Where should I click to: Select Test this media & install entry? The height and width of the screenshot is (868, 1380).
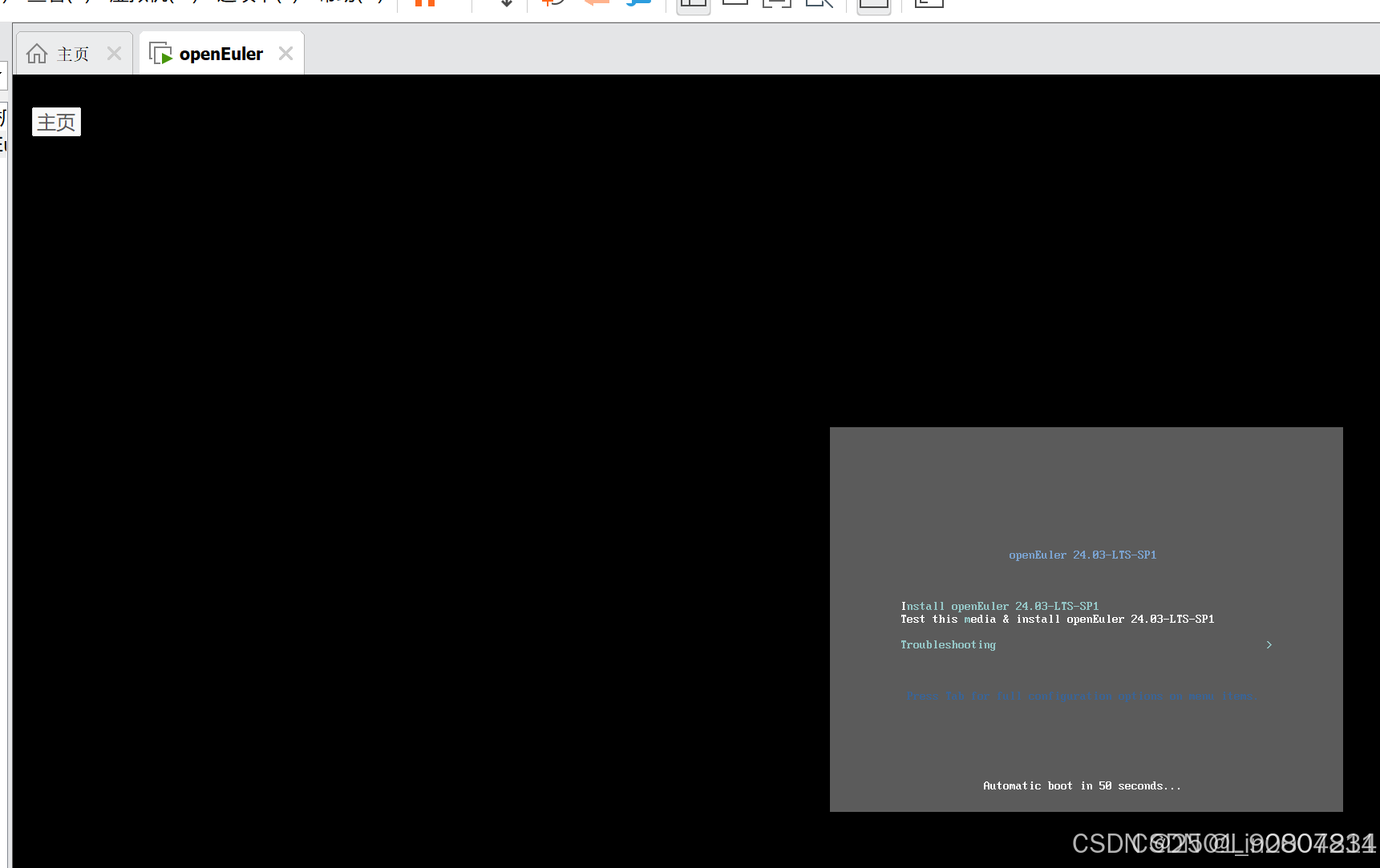point(1057,619)
